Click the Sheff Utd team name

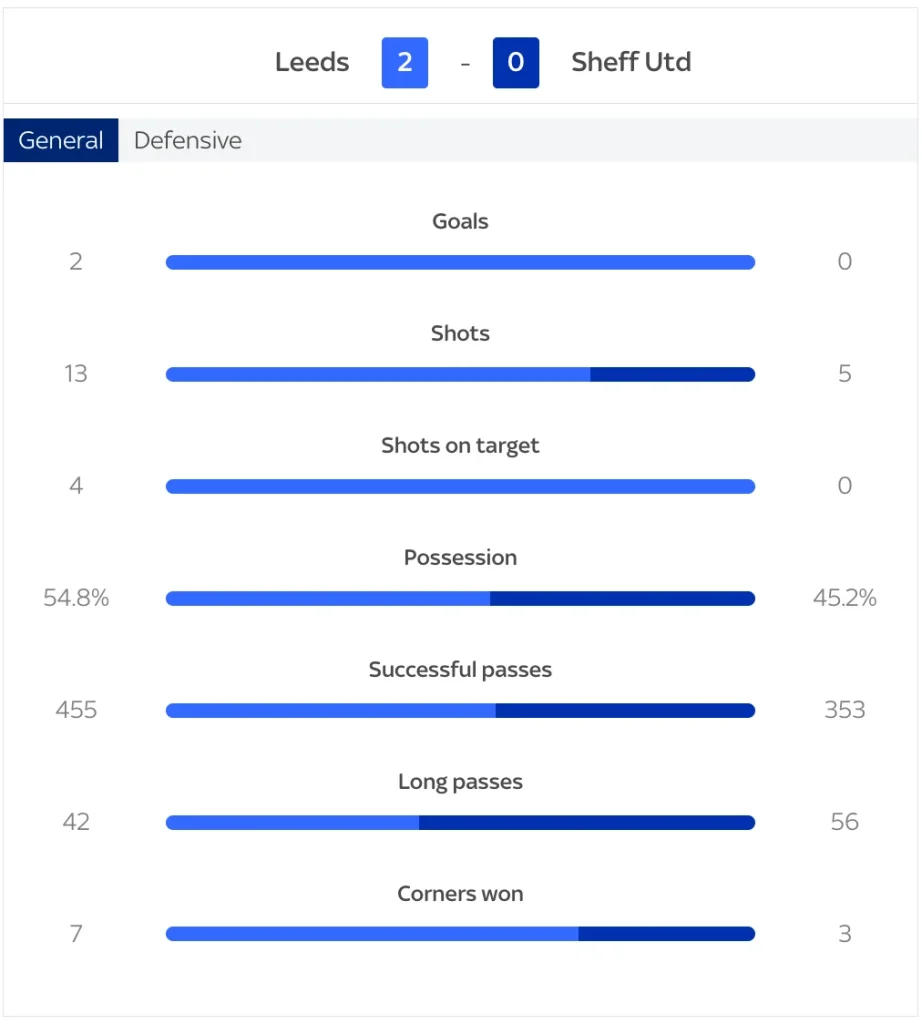(x=631, y=62)
